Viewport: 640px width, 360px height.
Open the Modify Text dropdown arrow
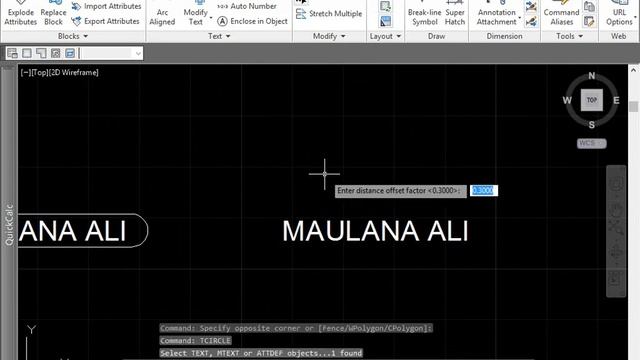[x=211, y=18]
